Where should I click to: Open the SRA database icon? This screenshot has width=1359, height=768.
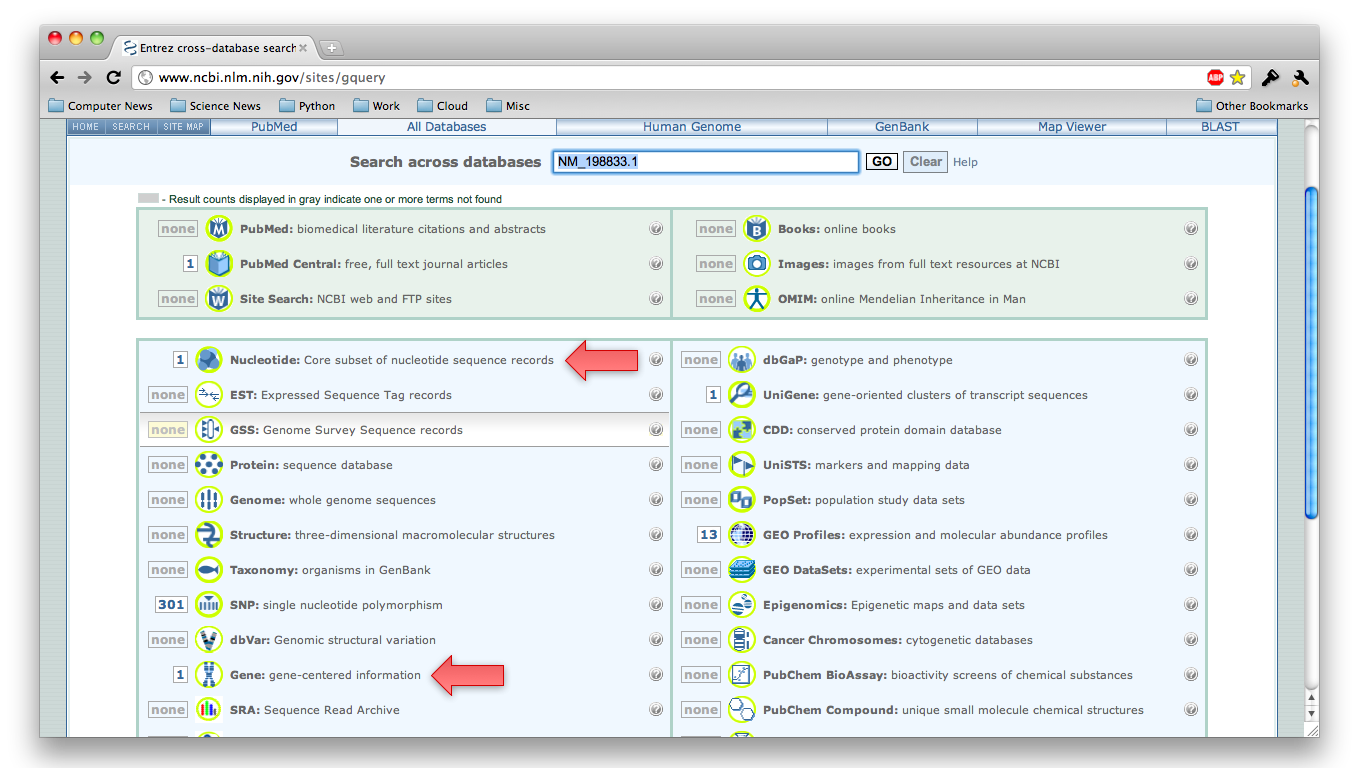(x=209, y=710)
